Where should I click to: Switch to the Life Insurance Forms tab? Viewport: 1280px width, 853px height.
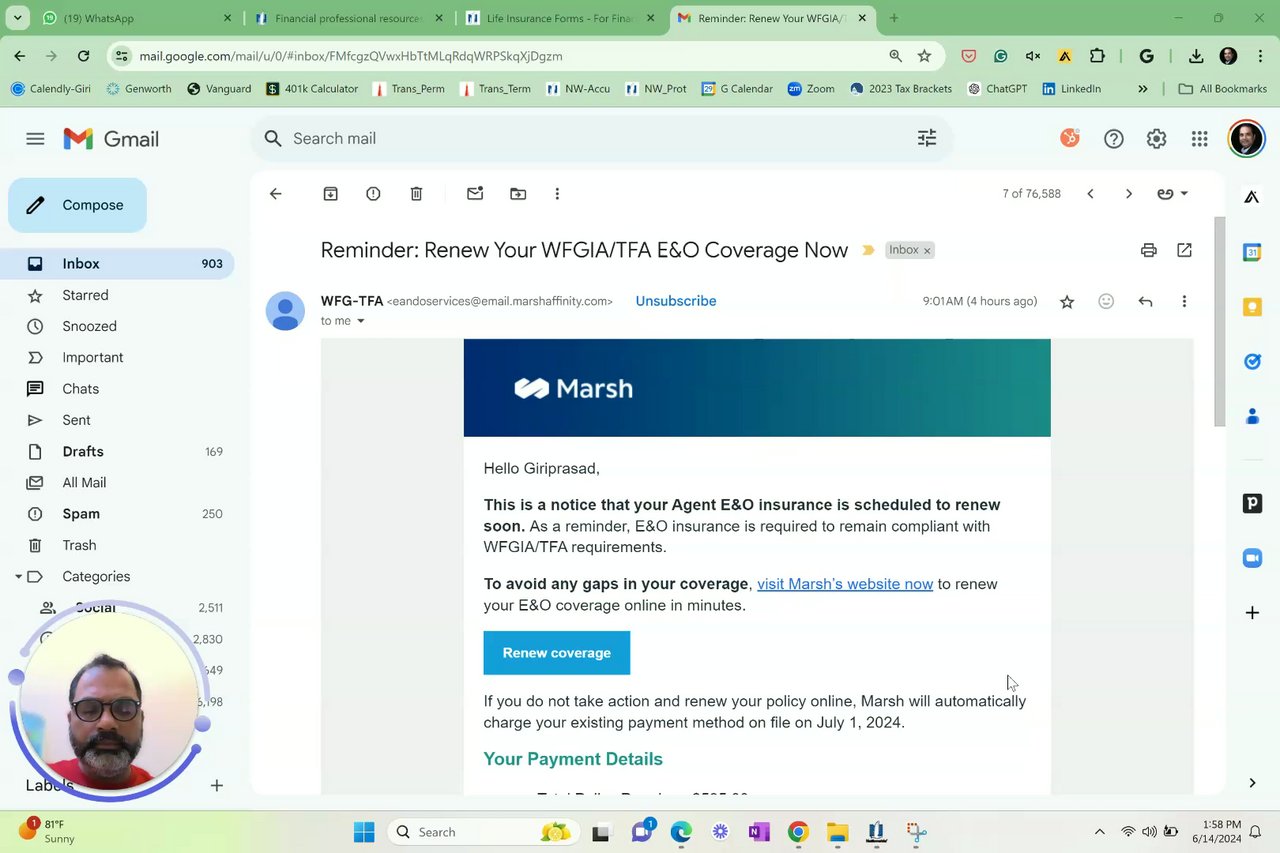(x=561, y=18)
